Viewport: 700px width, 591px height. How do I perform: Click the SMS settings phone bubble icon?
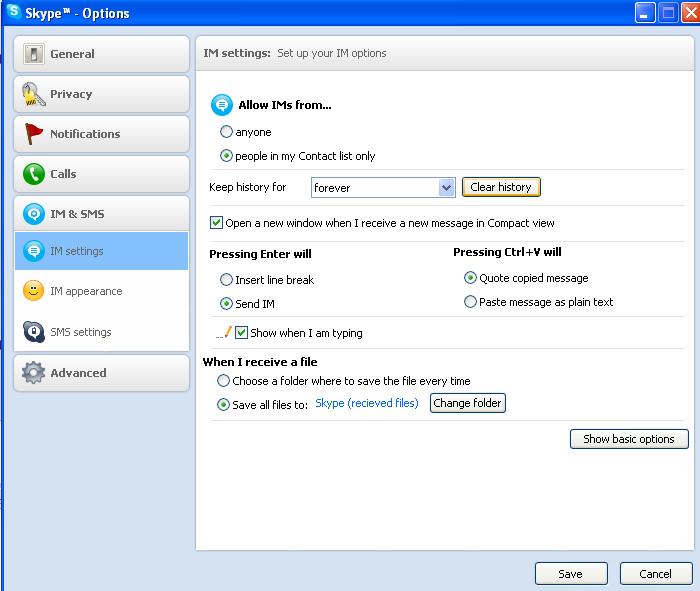[33, 332]
